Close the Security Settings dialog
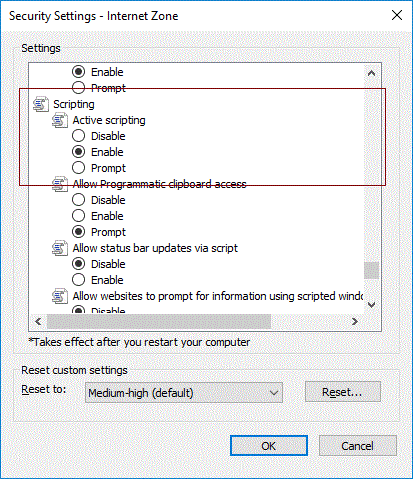 click(x=397, y=15)
